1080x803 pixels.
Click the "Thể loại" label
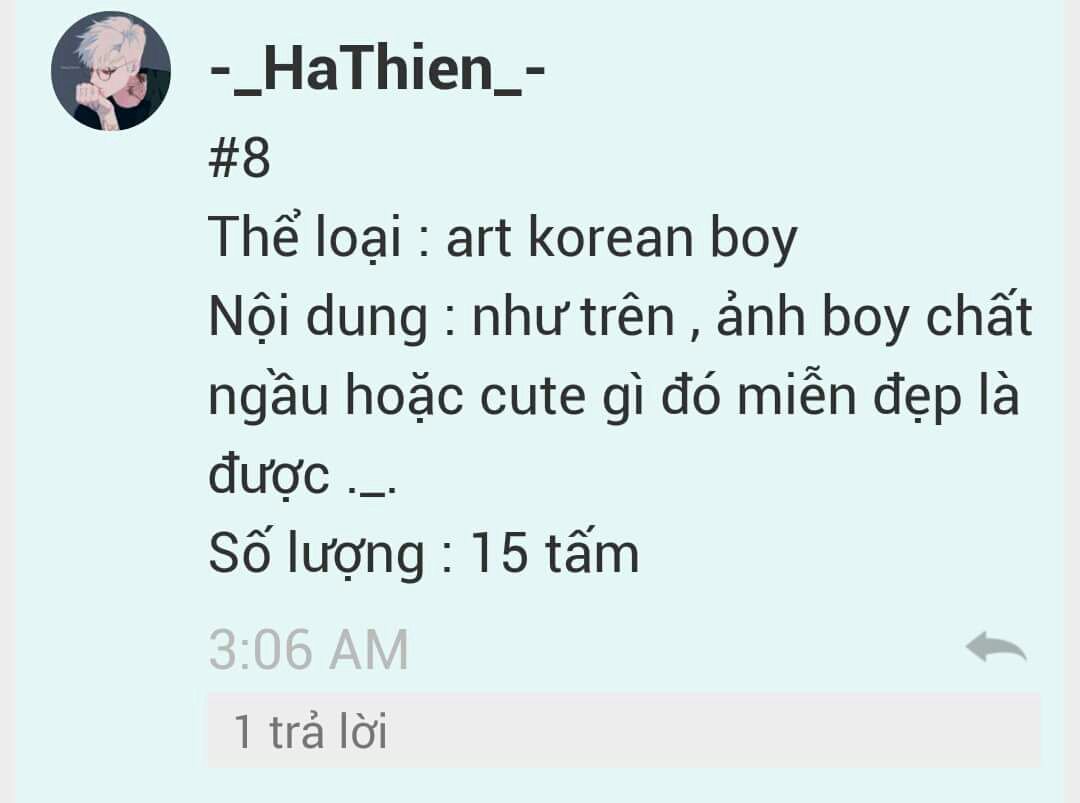tap(304, 237)
